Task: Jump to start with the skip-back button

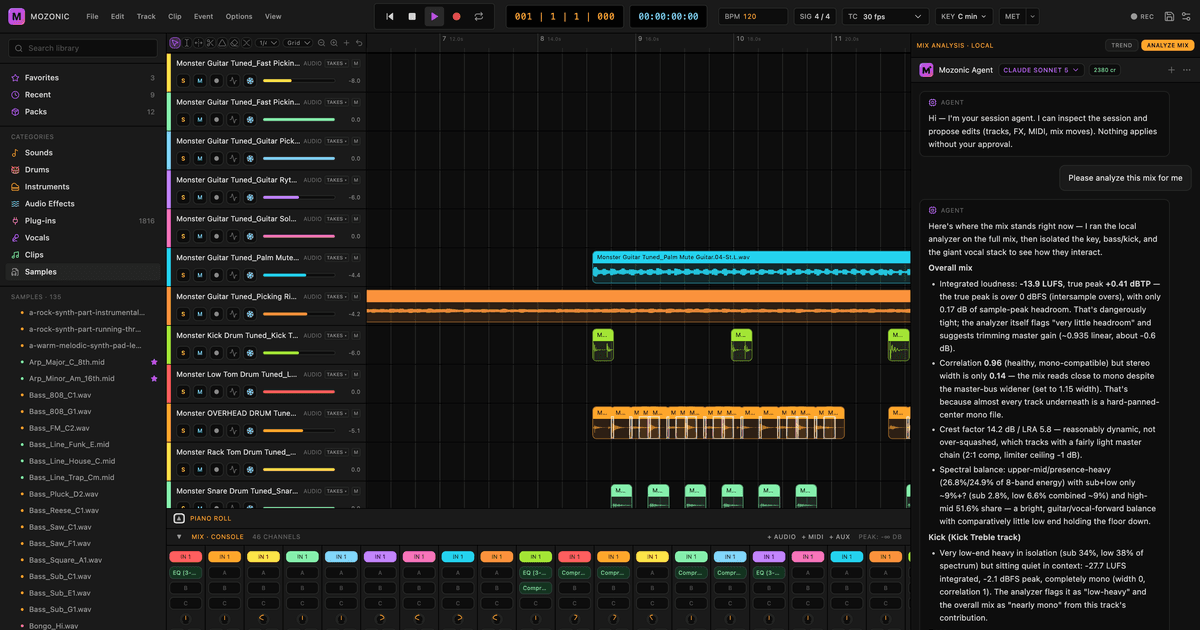Action: [389, 16]
